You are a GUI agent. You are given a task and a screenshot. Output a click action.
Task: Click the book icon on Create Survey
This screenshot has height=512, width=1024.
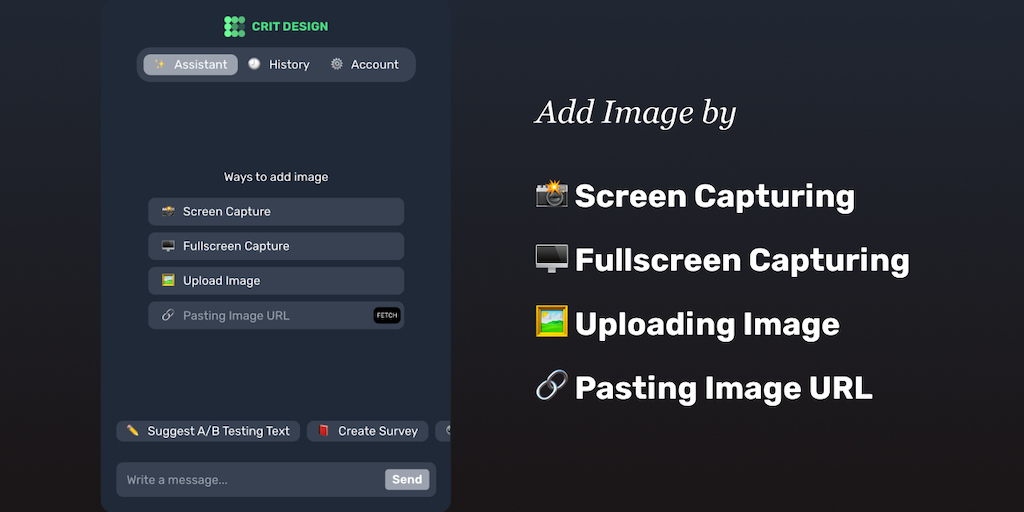point(323,430)
